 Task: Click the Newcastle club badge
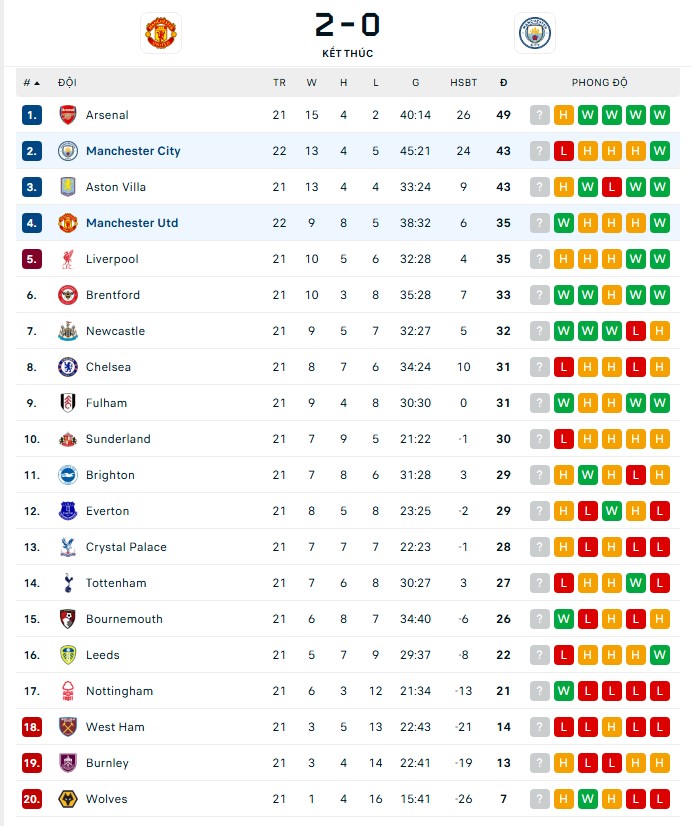pyautogui.click(x=68, y=331)
